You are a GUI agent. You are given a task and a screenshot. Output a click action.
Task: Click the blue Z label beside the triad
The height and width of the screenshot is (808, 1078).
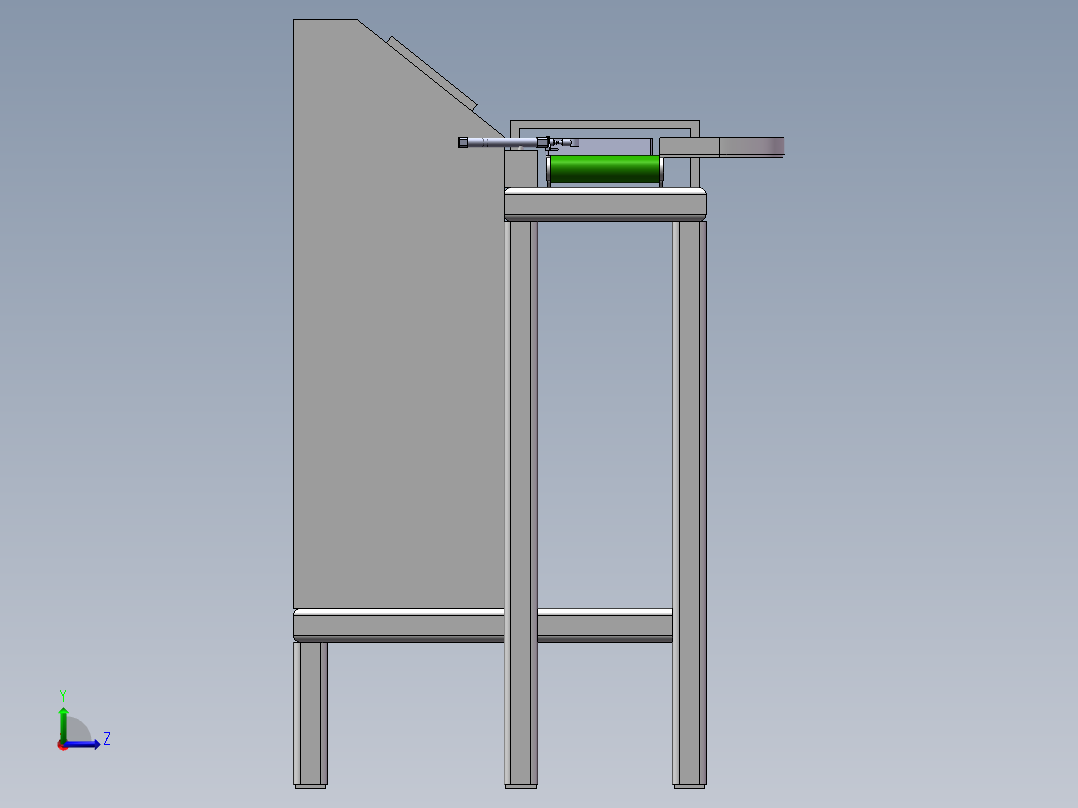pos(107,739)
